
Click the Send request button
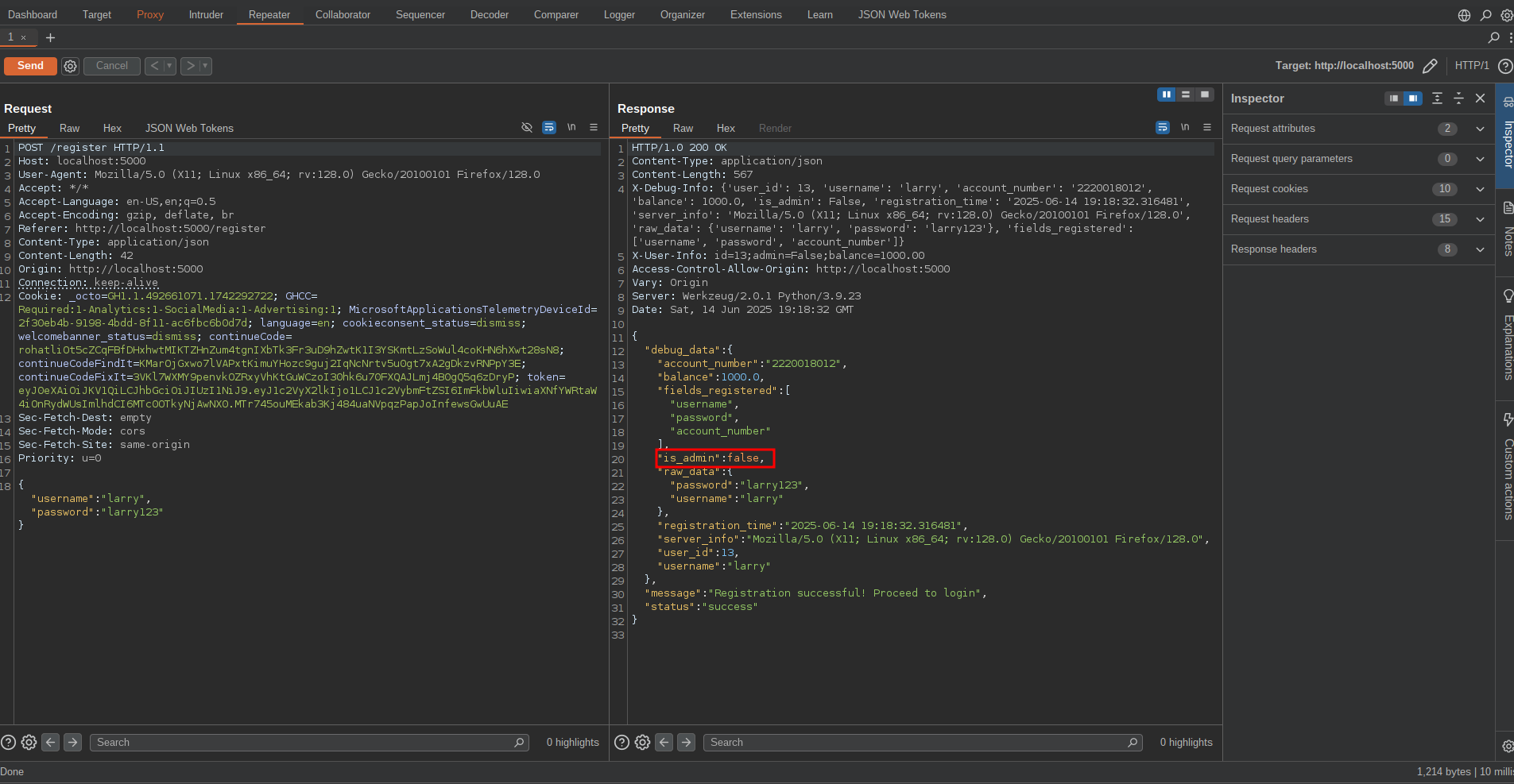pyautogui.click(x=30, y=66)
